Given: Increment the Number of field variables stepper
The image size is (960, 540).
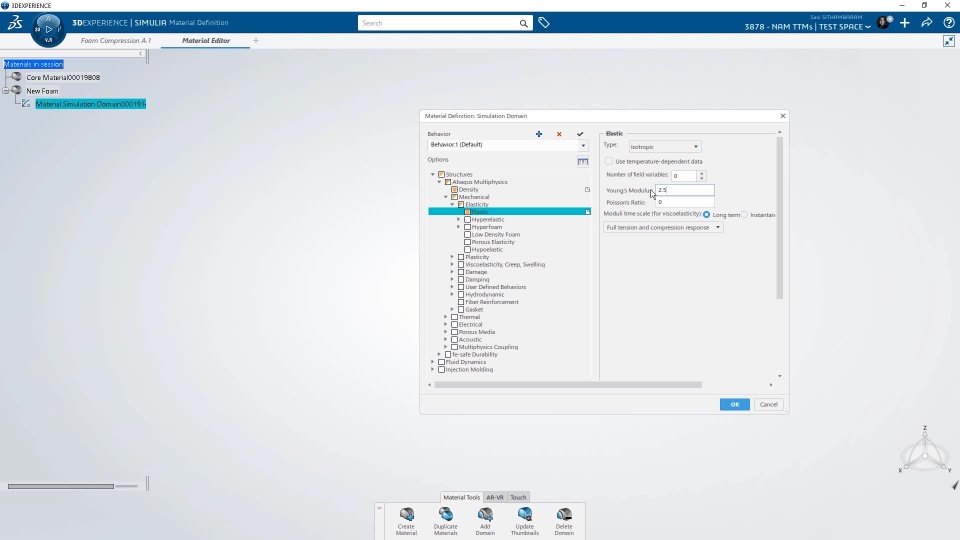Looking at the screenshot, I should [x=702, y=173].
